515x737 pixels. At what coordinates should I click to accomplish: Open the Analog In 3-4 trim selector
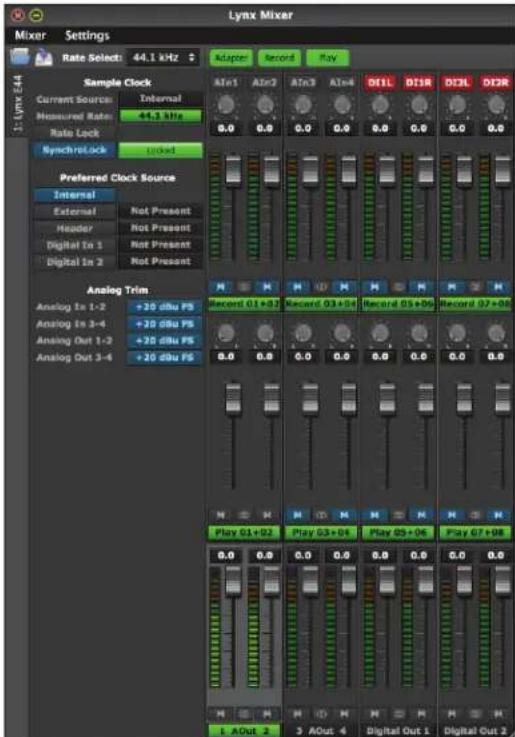pyautogui.click(x=164, y=324)
